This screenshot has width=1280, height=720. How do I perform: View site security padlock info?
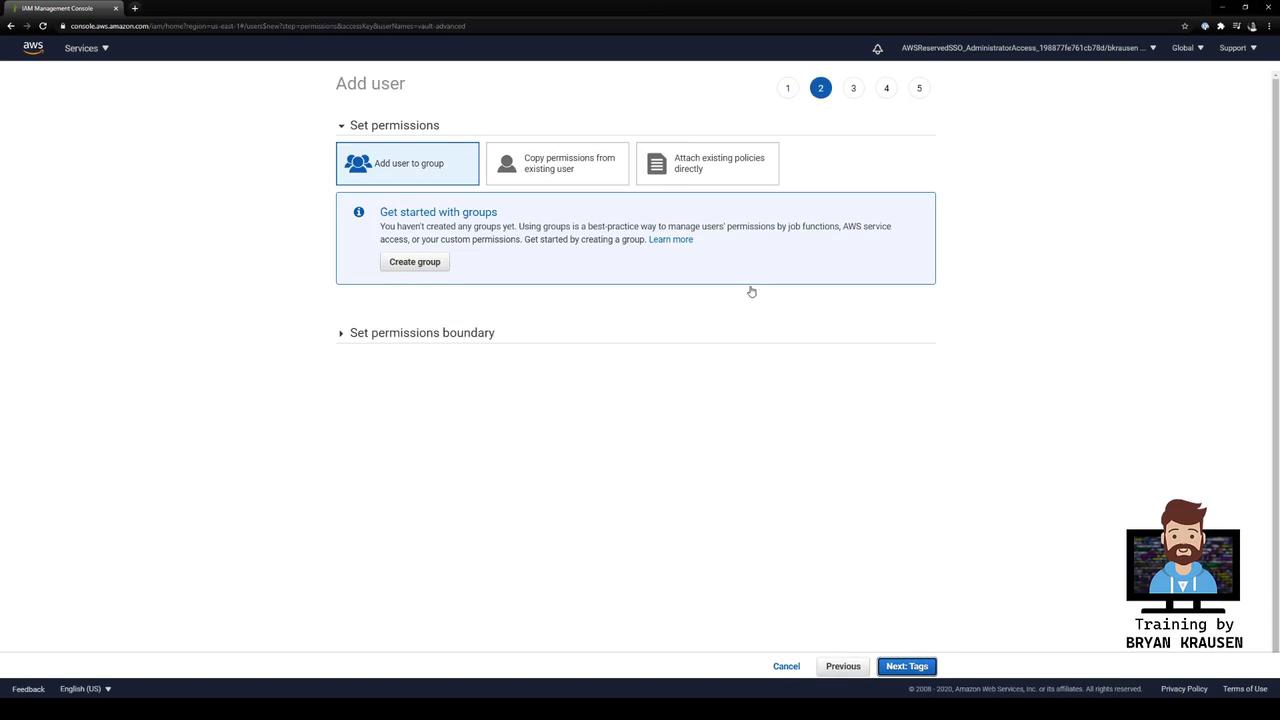point(62,26)
